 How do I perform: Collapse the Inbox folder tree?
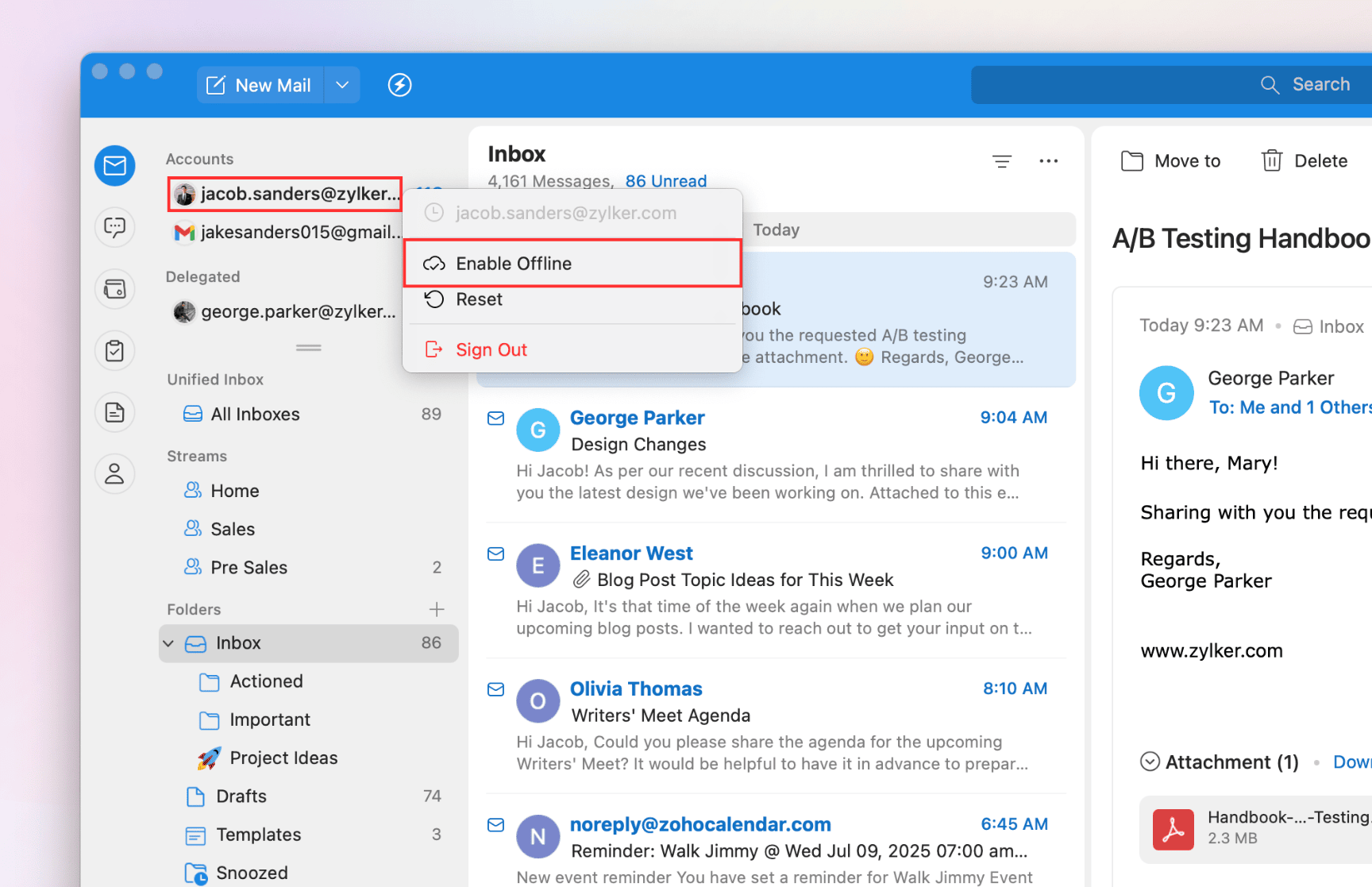pyautogui.click(x=168, y=643)
